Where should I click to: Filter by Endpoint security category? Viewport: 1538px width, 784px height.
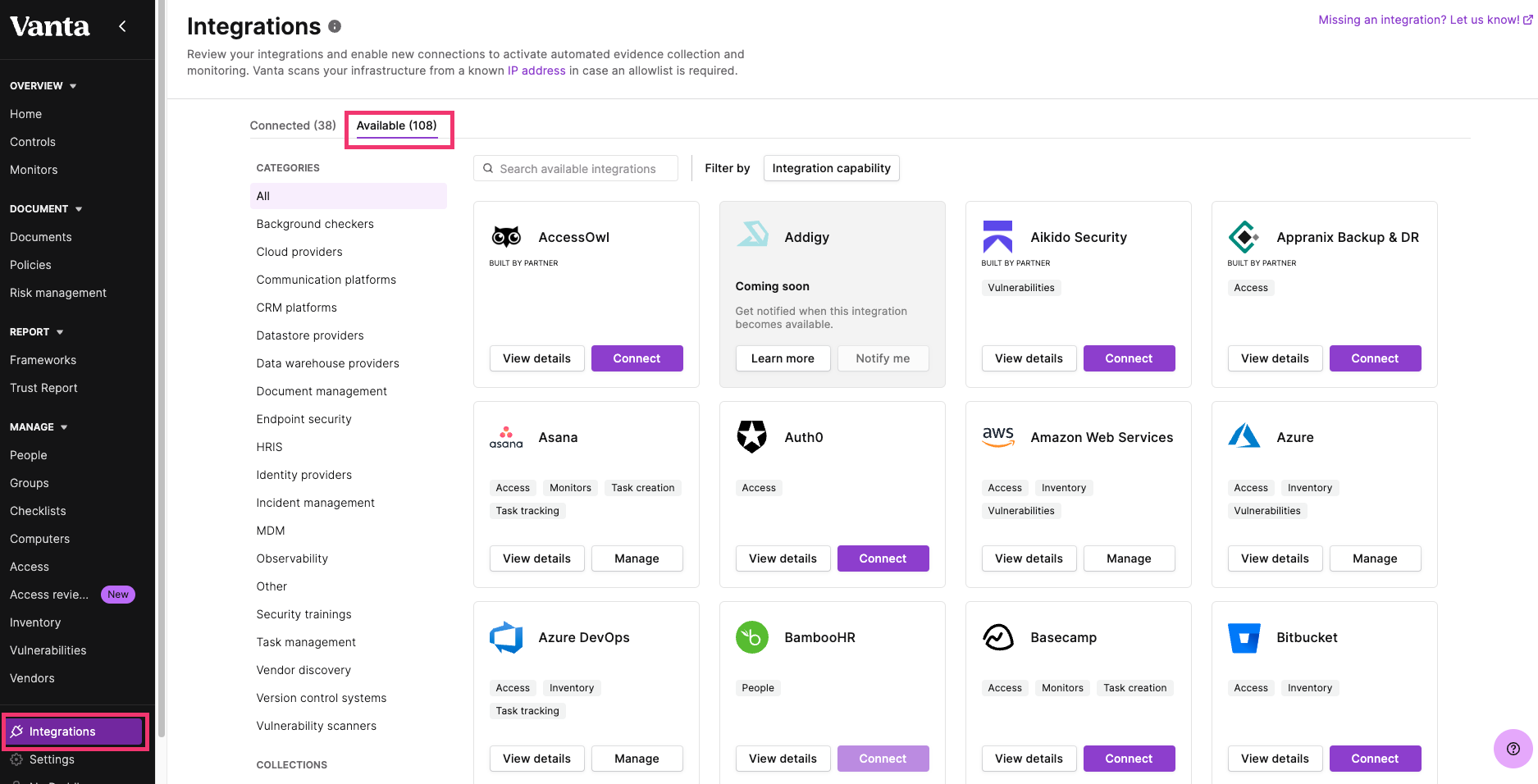tap(303, 419)
